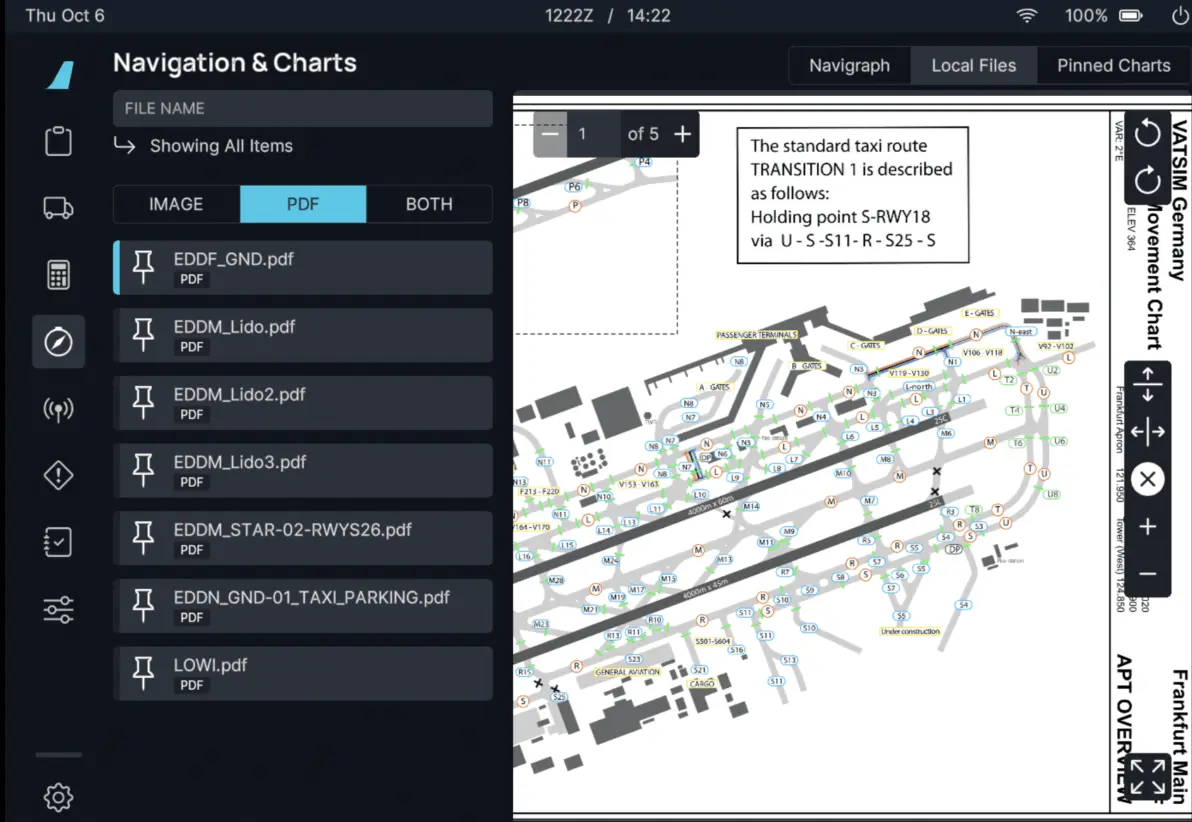Click the page number 1 field

pyautogui.click(x=593, y=135)
